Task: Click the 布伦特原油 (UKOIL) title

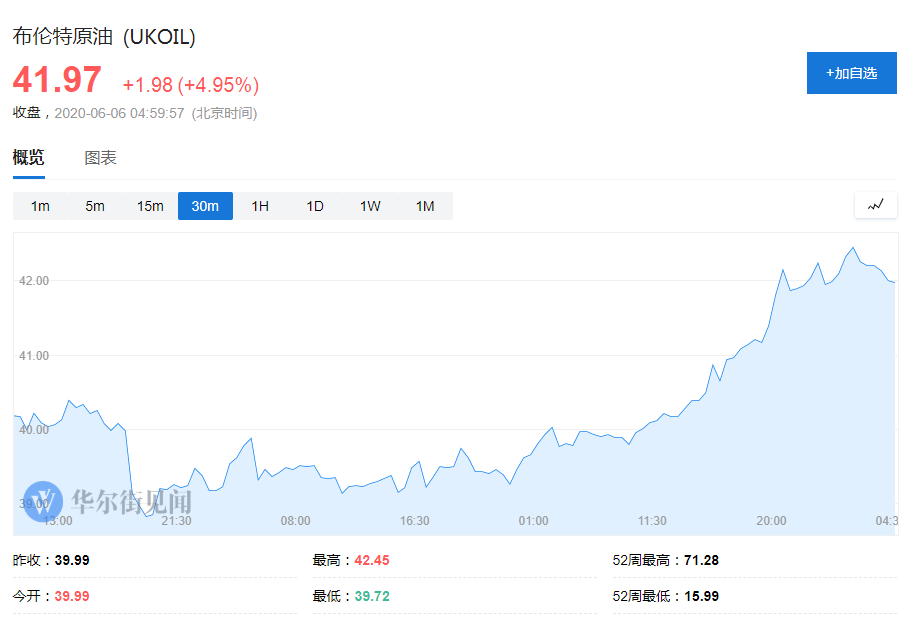Action: [104, 36]
